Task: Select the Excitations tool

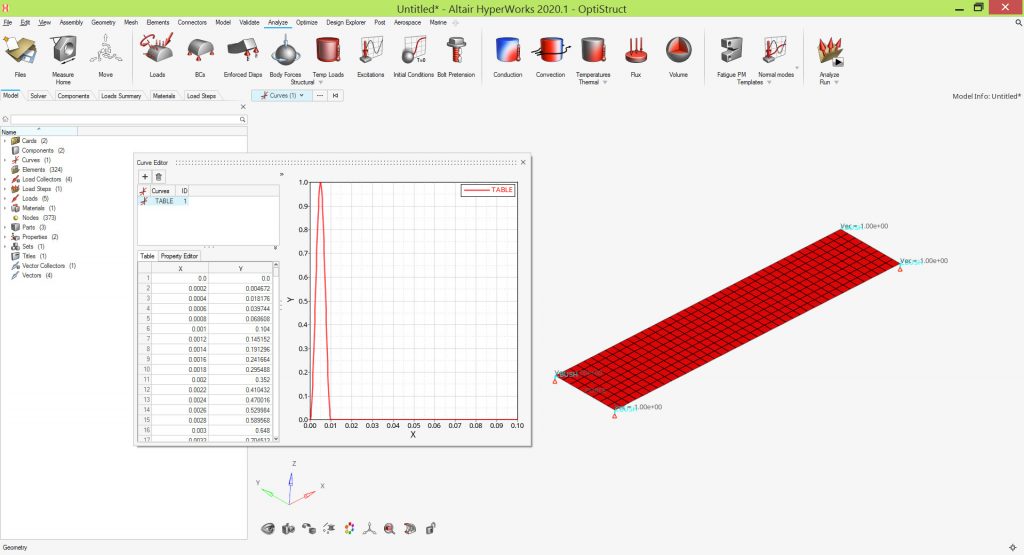Action: tap(371, 52)
